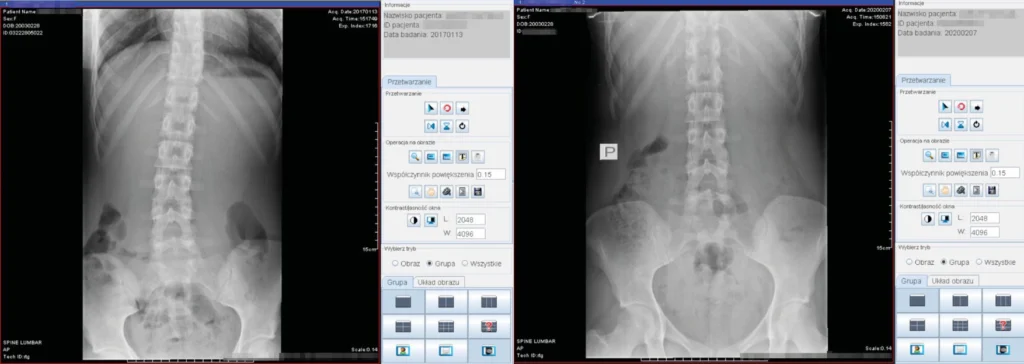Select 'Grupa' mode radio in 2017 study panel
This screenshot has height=364, width=1024.
coord(430,263)
